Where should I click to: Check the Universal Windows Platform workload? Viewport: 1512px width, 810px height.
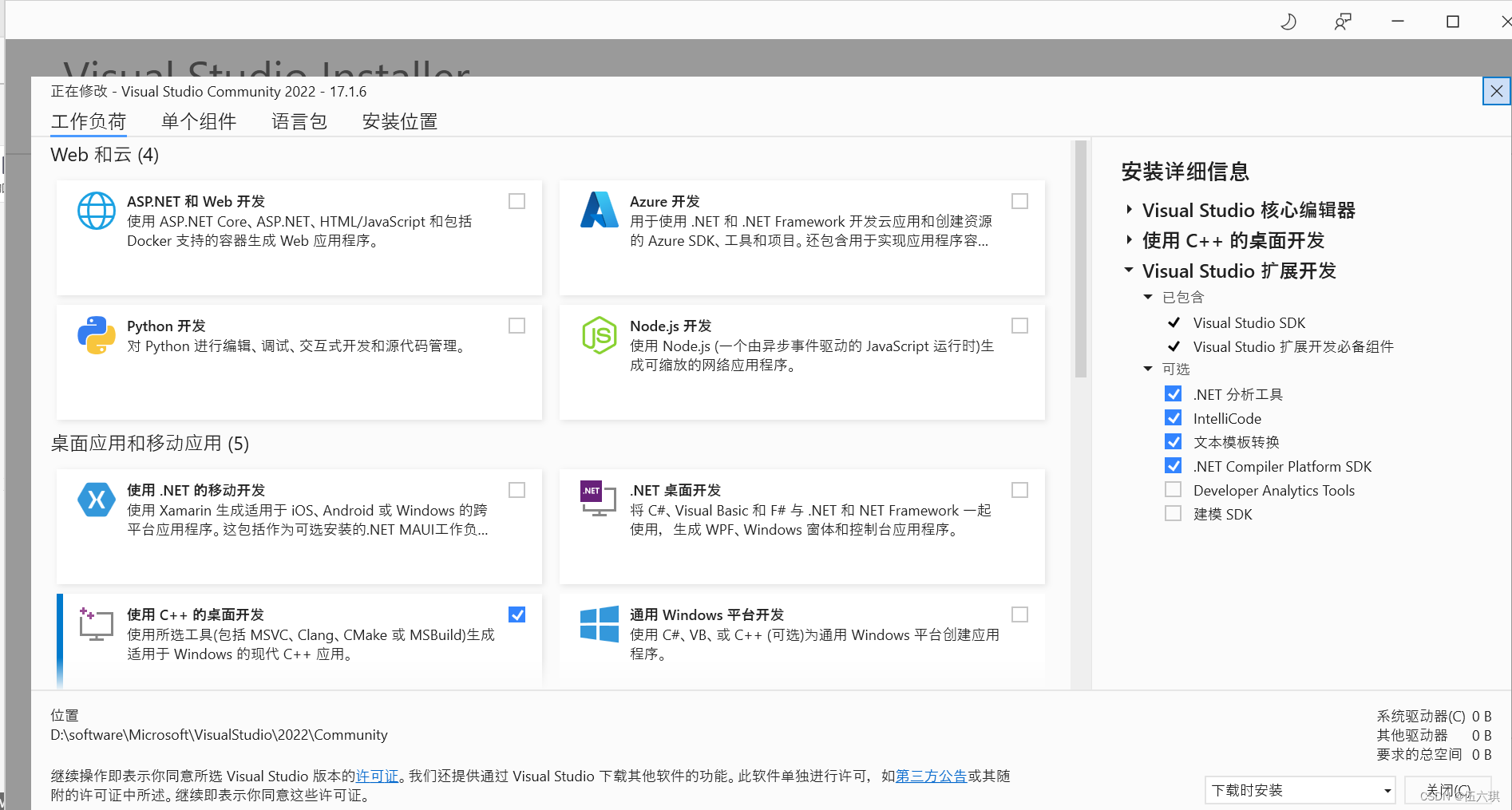coord(1020,614)
